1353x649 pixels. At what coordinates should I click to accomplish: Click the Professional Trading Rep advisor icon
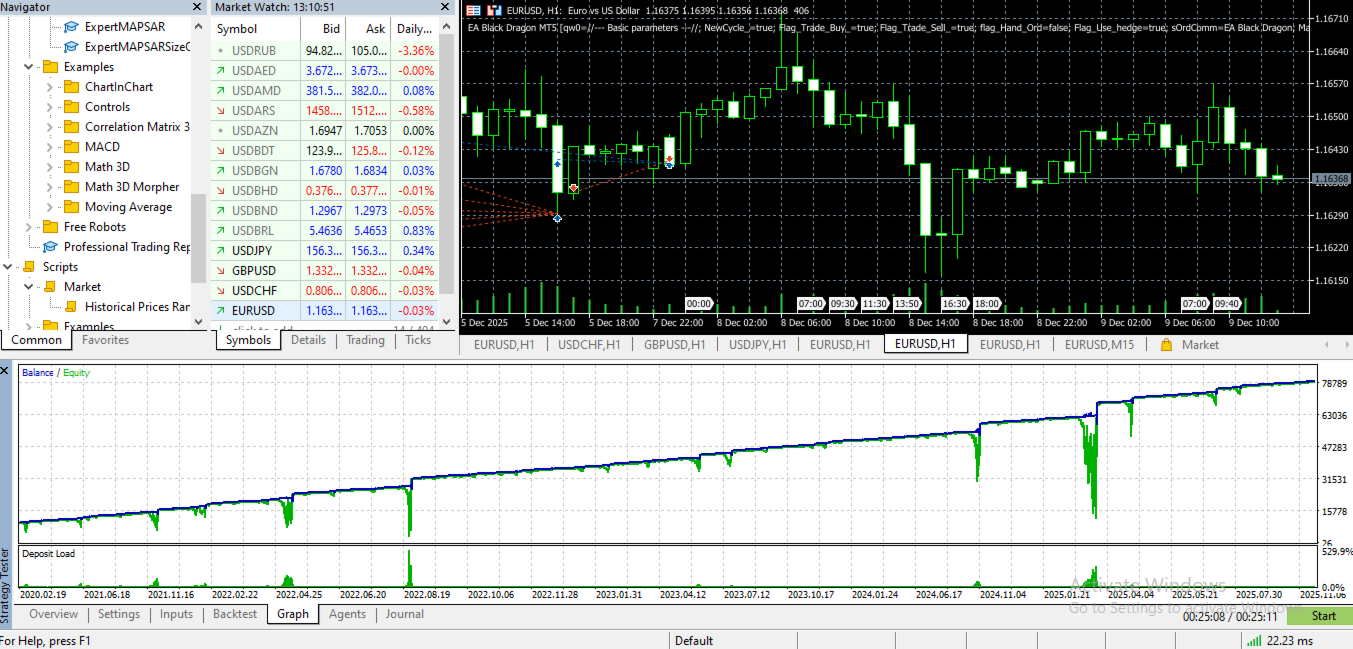50,247
